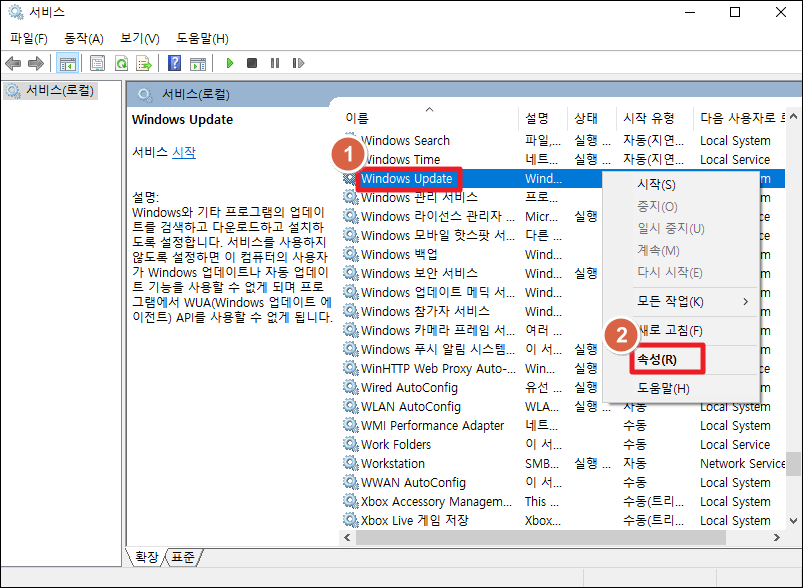Click the gear icon beside Windows 보안 서비스
Viewport: 803px width, 588px height.
point(351,273)
